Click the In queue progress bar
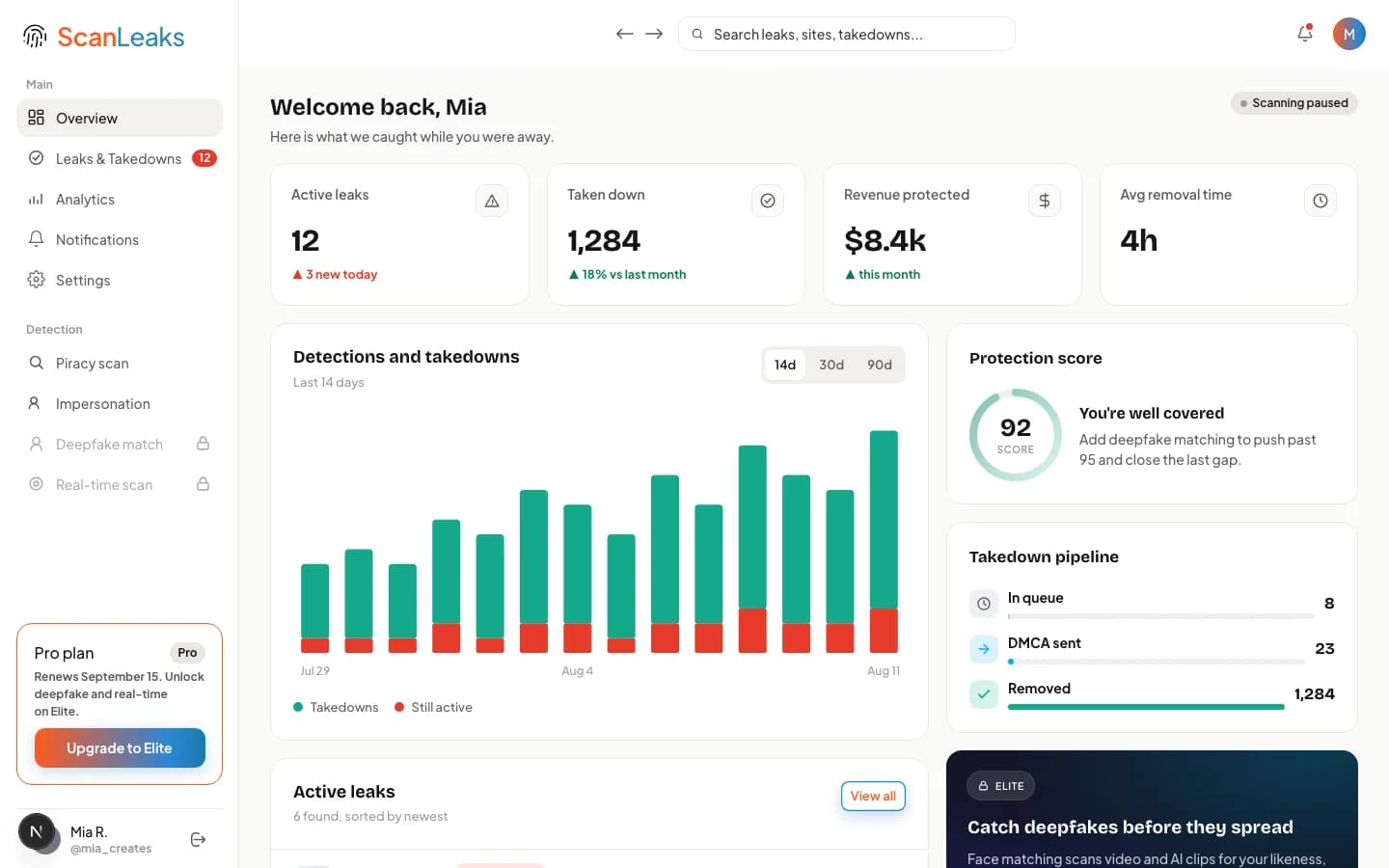The height and width of the screenshot is (868, 1389). point(1160,616)
